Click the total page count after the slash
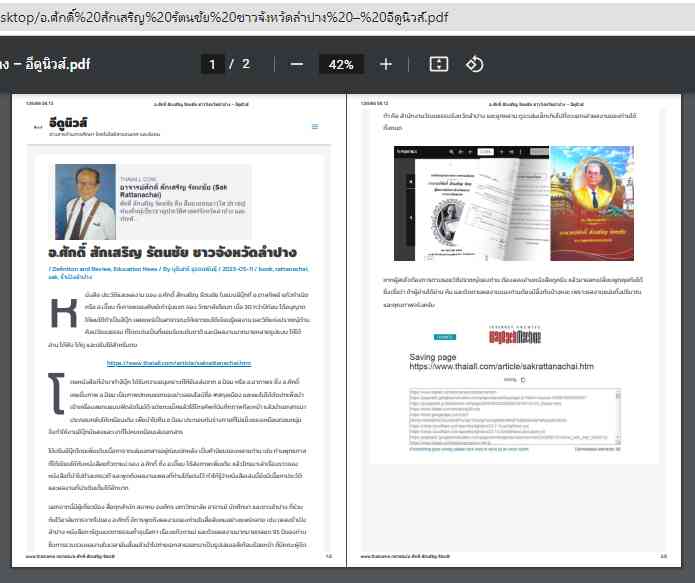The image size is (695, 583). click(246, 64)
